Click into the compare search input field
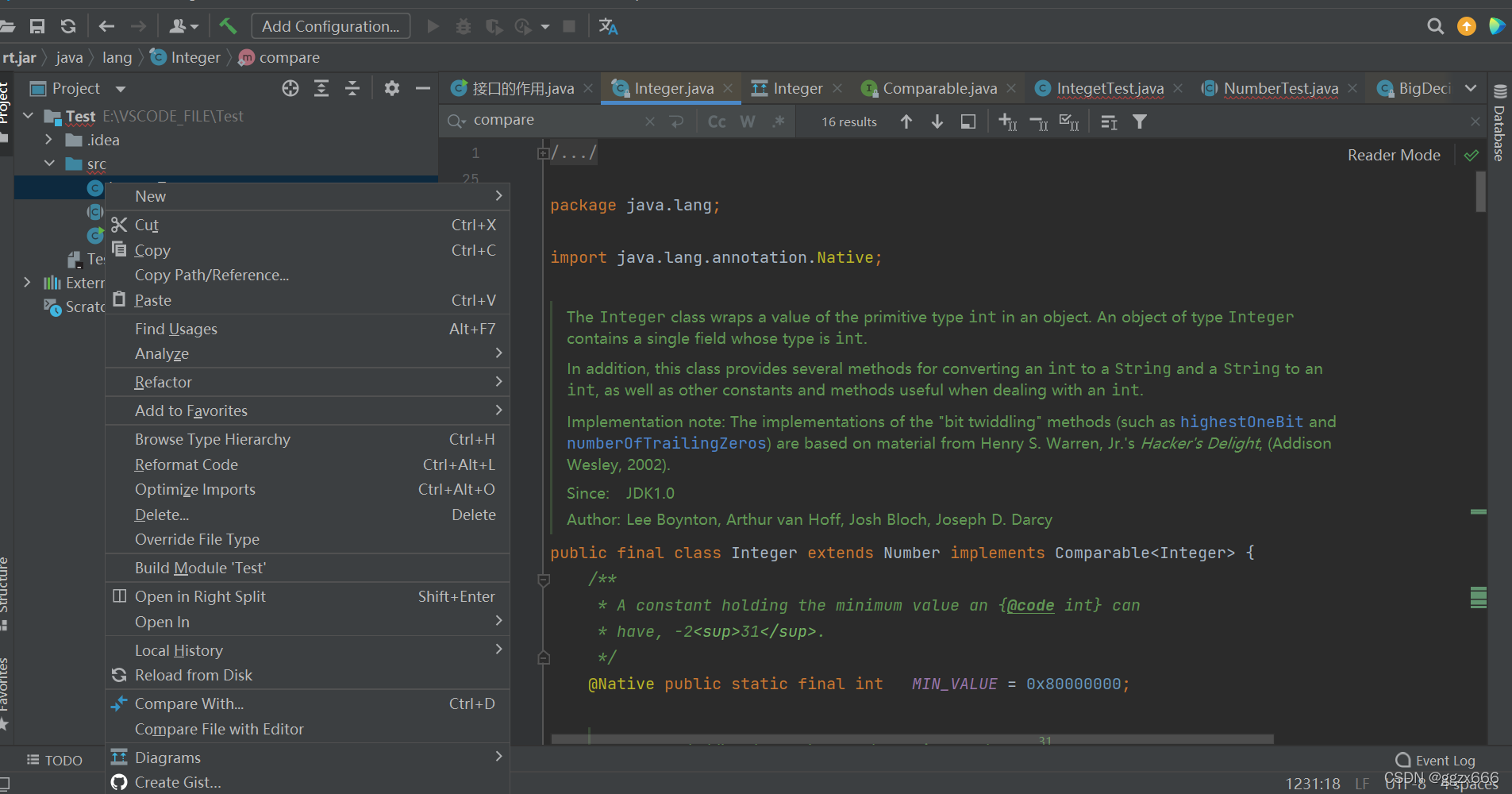 pos(556,121)
